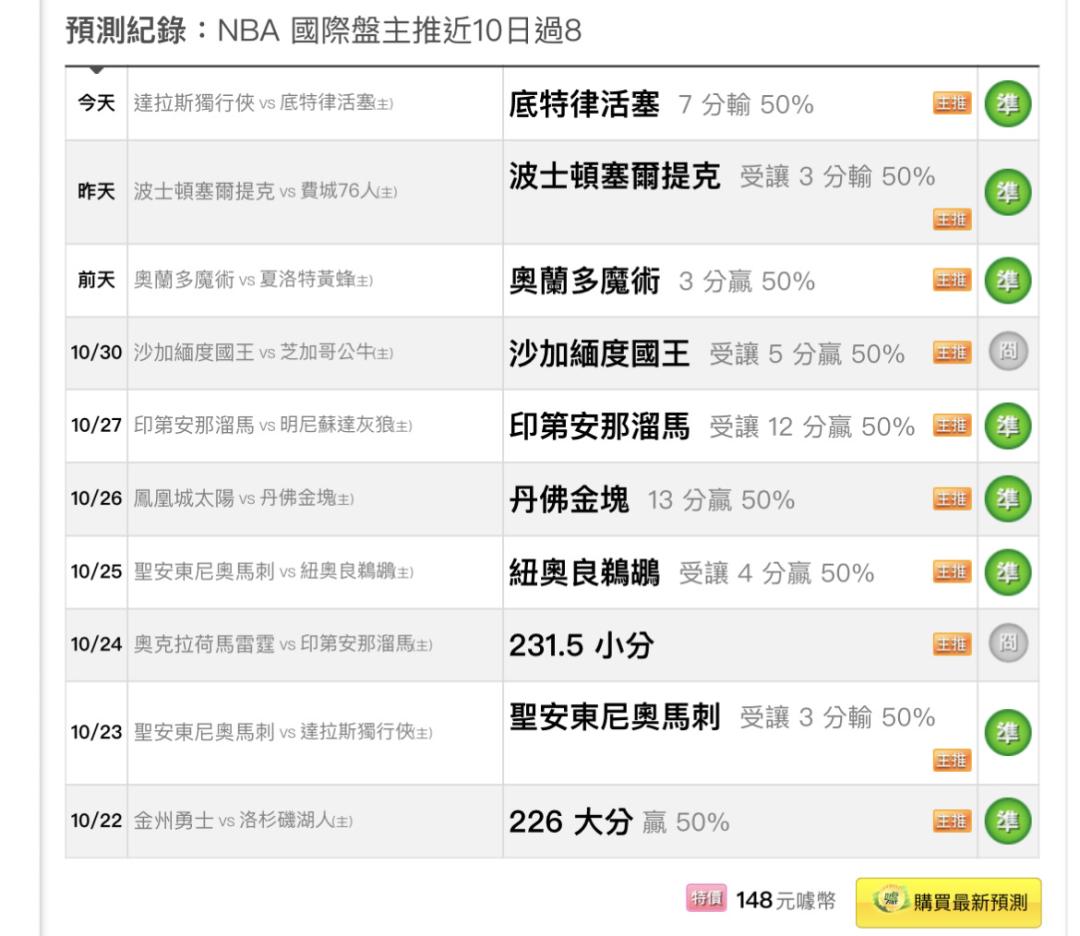Click the green 準 icon in the 10/23 row
The image size is (1080, 936).
[x=1008, y=733]
